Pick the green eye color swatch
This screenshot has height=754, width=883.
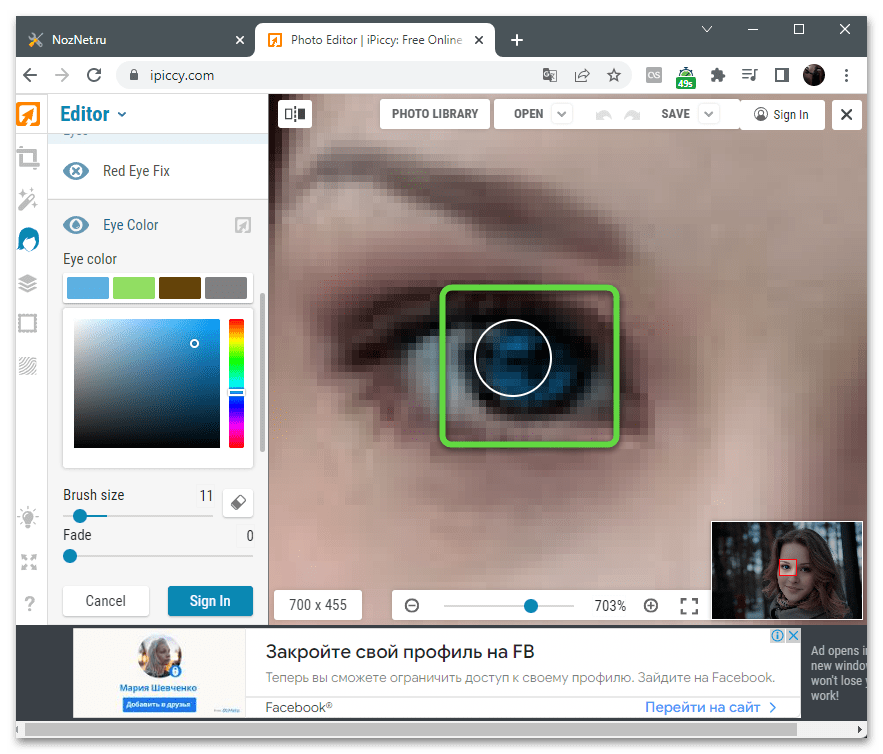point(134,288)
